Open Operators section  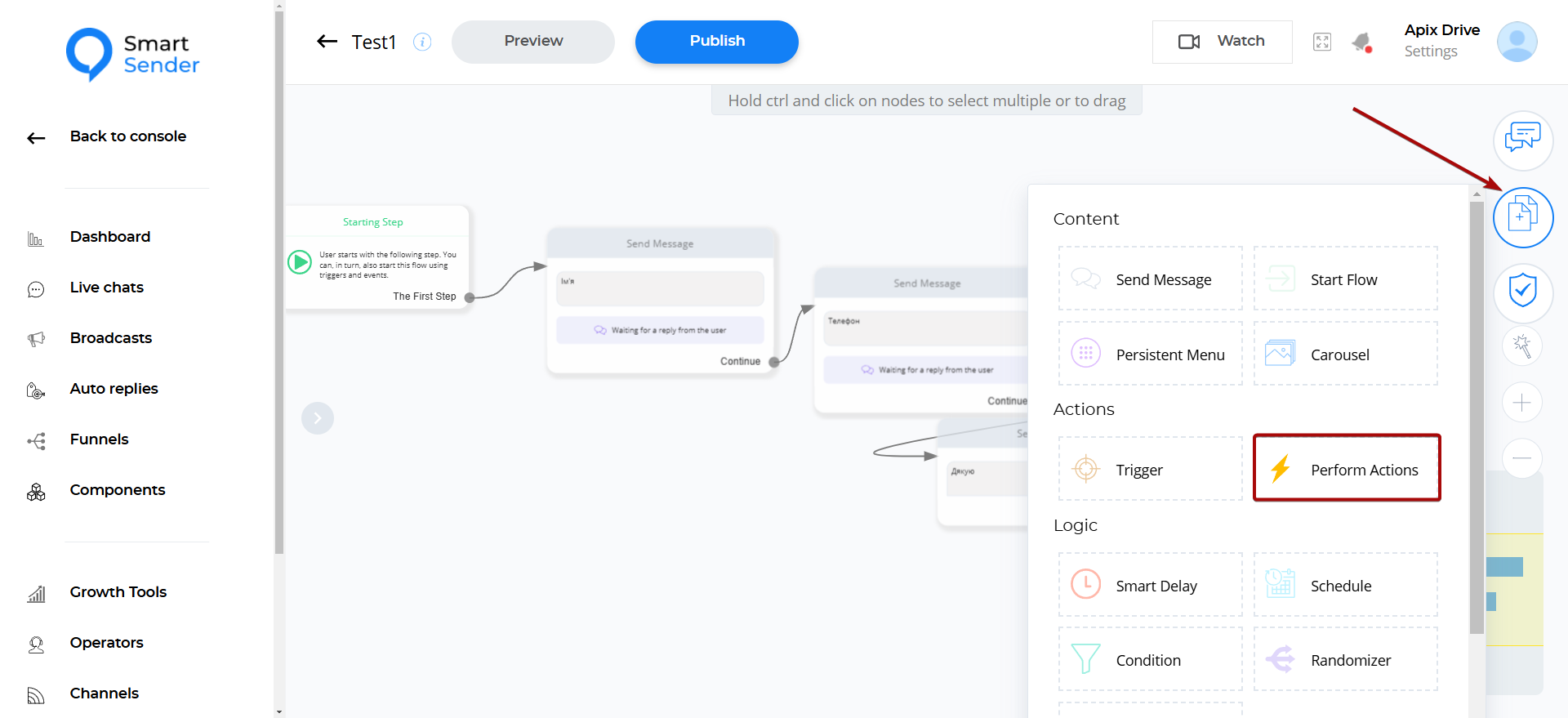pos(107,643)
